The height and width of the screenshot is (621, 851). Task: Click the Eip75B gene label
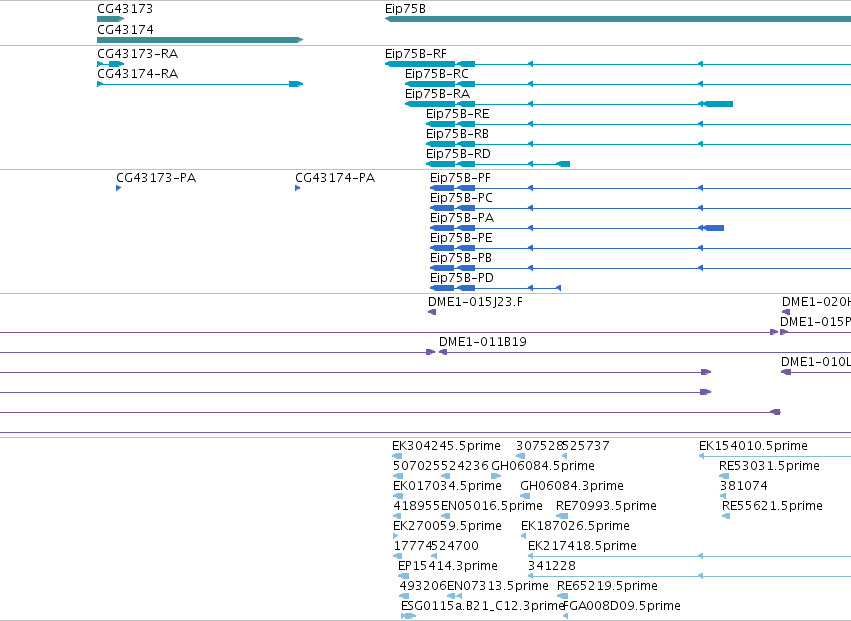(x=405, y=9)
